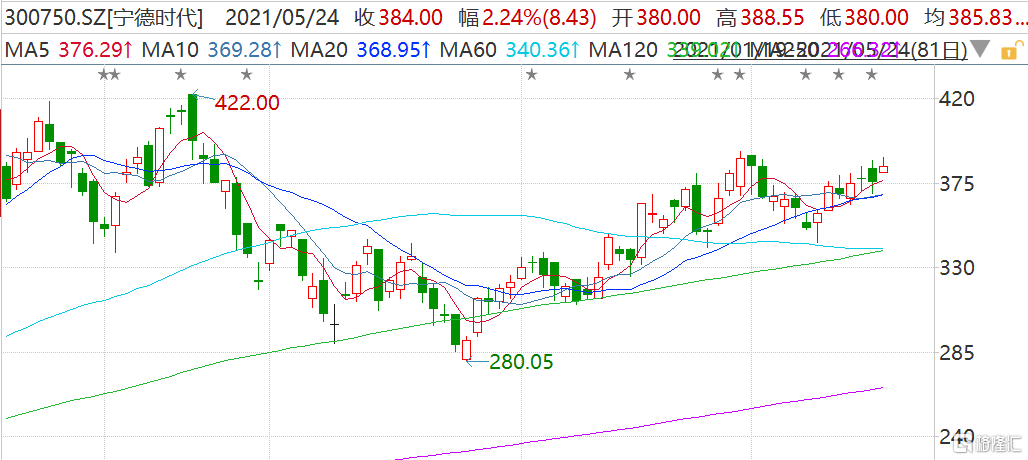The width and height of the screenshot is (1028, 460).
Task: Click the 420 price axis label
Action: [x=959, y=100]
